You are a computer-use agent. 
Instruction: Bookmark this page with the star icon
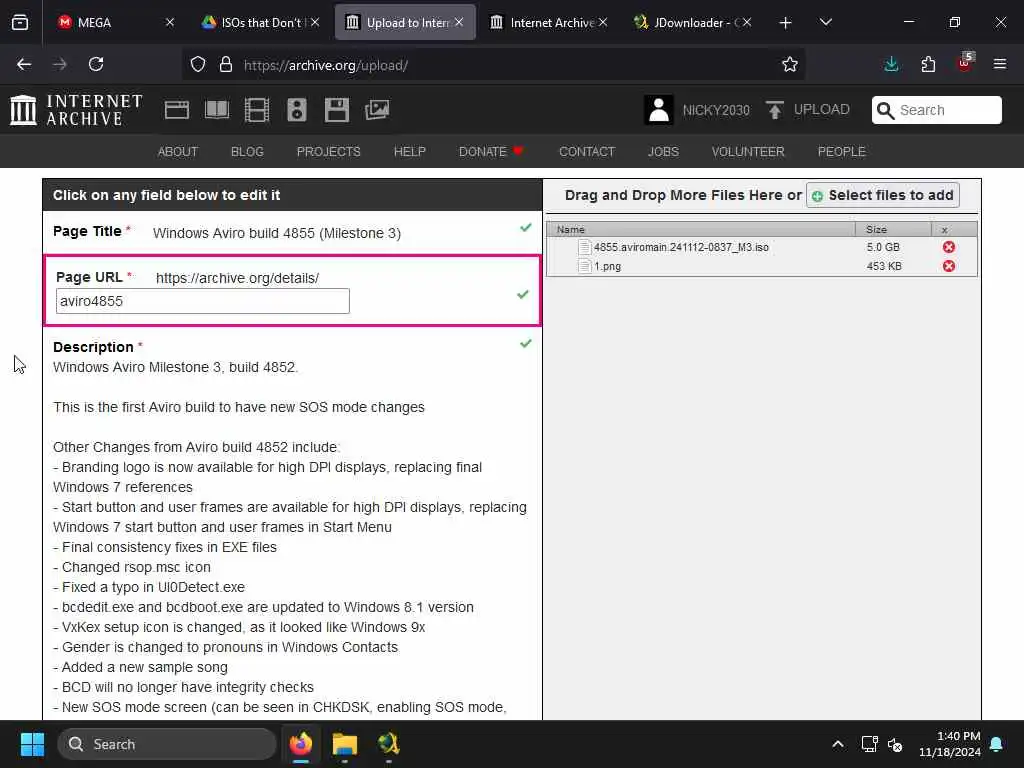(x=790, y=64)
